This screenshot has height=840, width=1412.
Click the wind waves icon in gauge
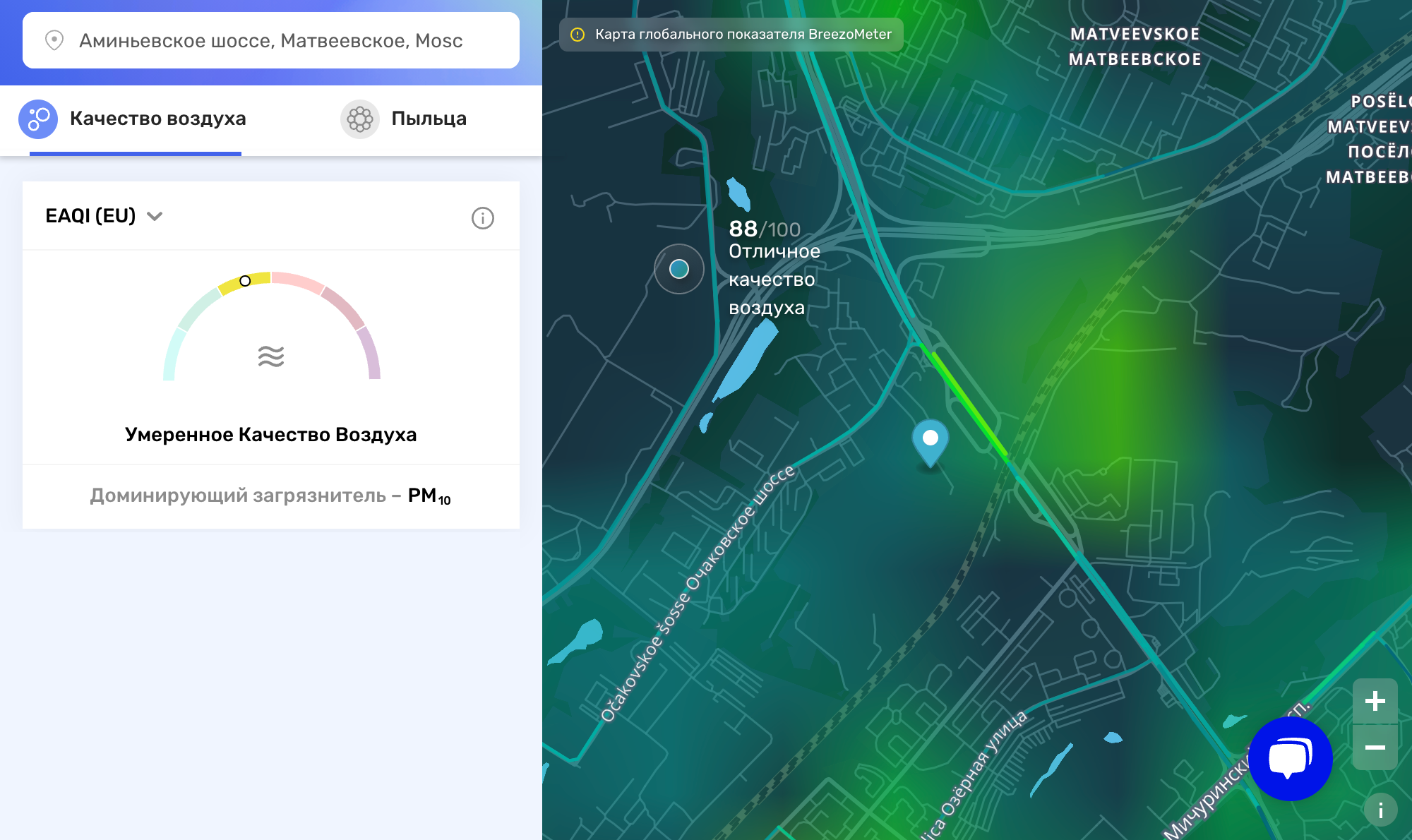(271, 356)
